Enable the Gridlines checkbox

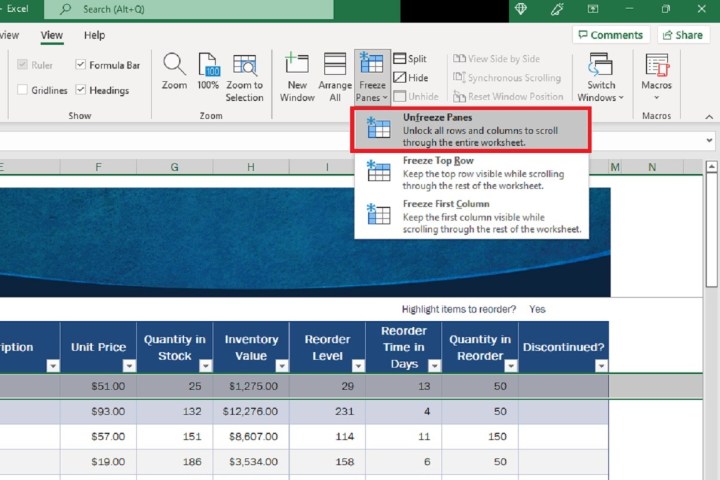(23, 90)
